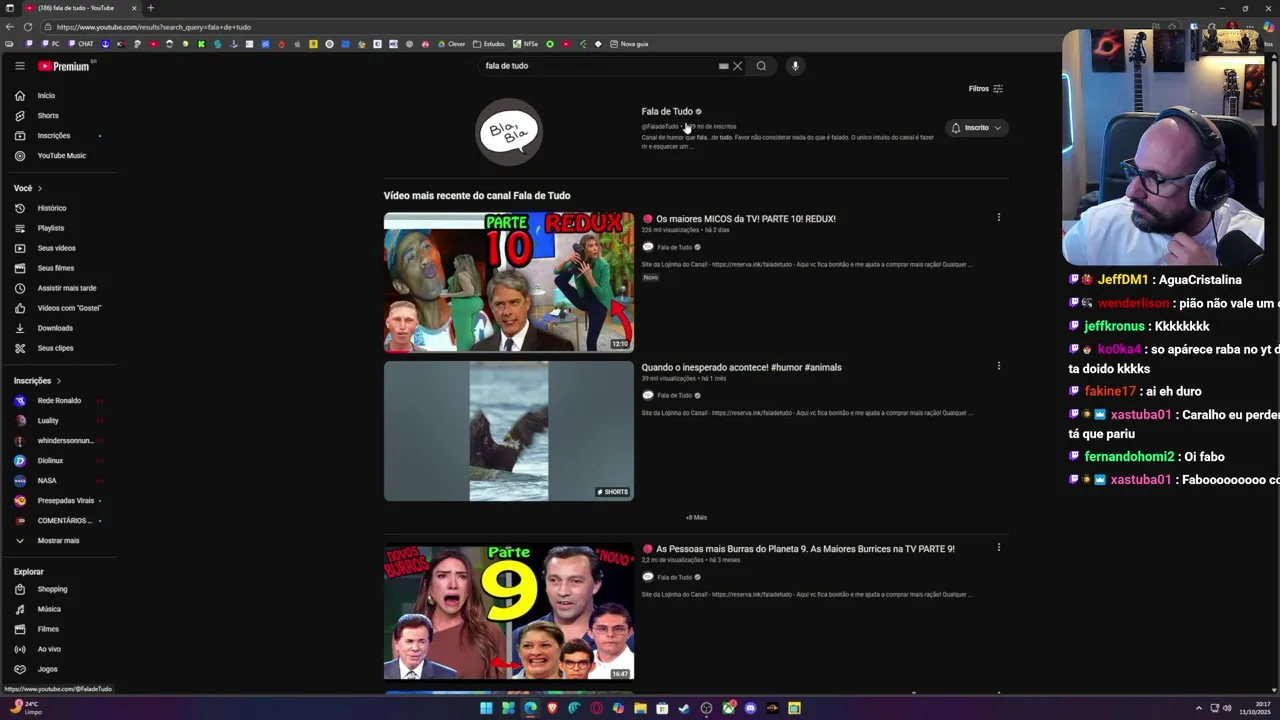The height and width of the screenshot is (720, 1280).
Task: Open the Filtros search filters
Action: (x=985, y=89)
